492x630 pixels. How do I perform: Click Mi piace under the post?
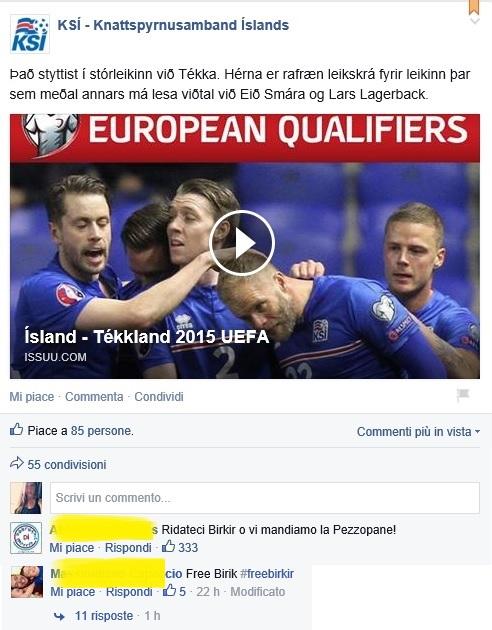(x=32, y=397)
